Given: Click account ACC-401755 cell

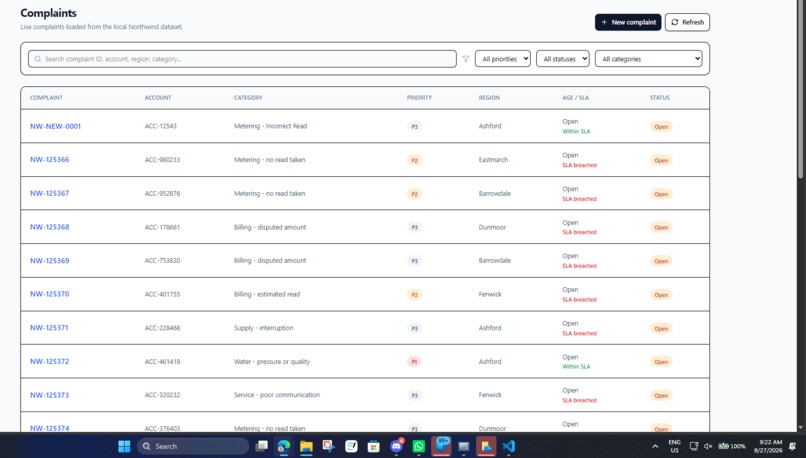Looking at the screenshot, I should pyautogui.click(x=162, y=294).
